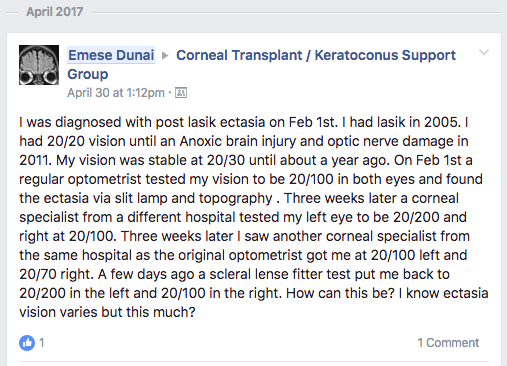The height and width of the screenshot is (366, 507).
Task: Open the Emese Dunai profile name link
Action: pos(111,55)
